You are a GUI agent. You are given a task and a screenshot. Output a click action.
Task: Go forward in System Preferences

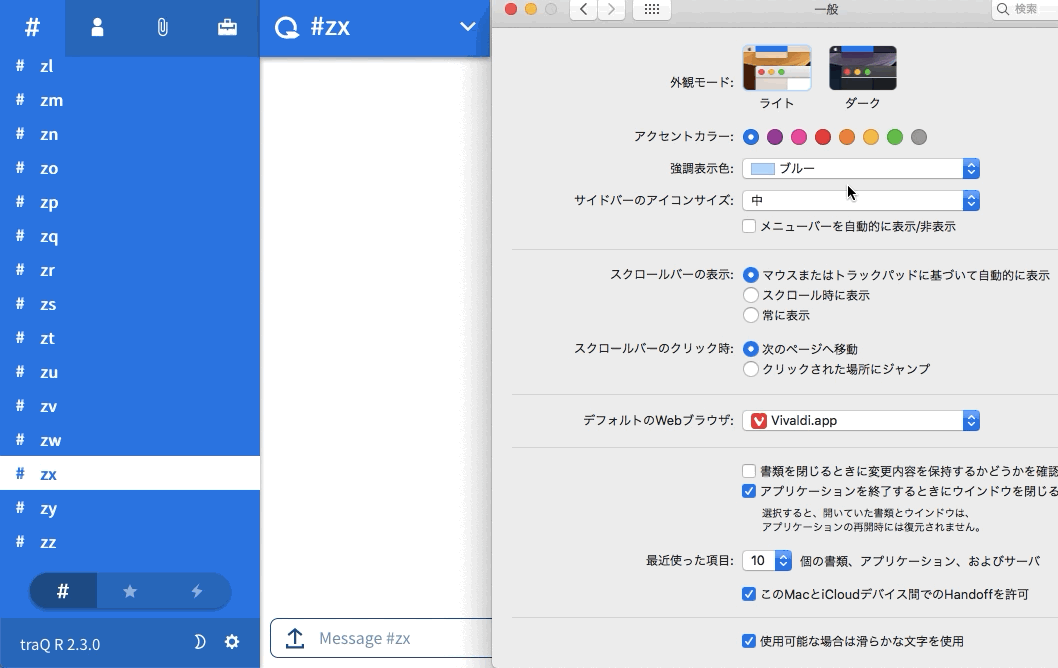(611, 9)
